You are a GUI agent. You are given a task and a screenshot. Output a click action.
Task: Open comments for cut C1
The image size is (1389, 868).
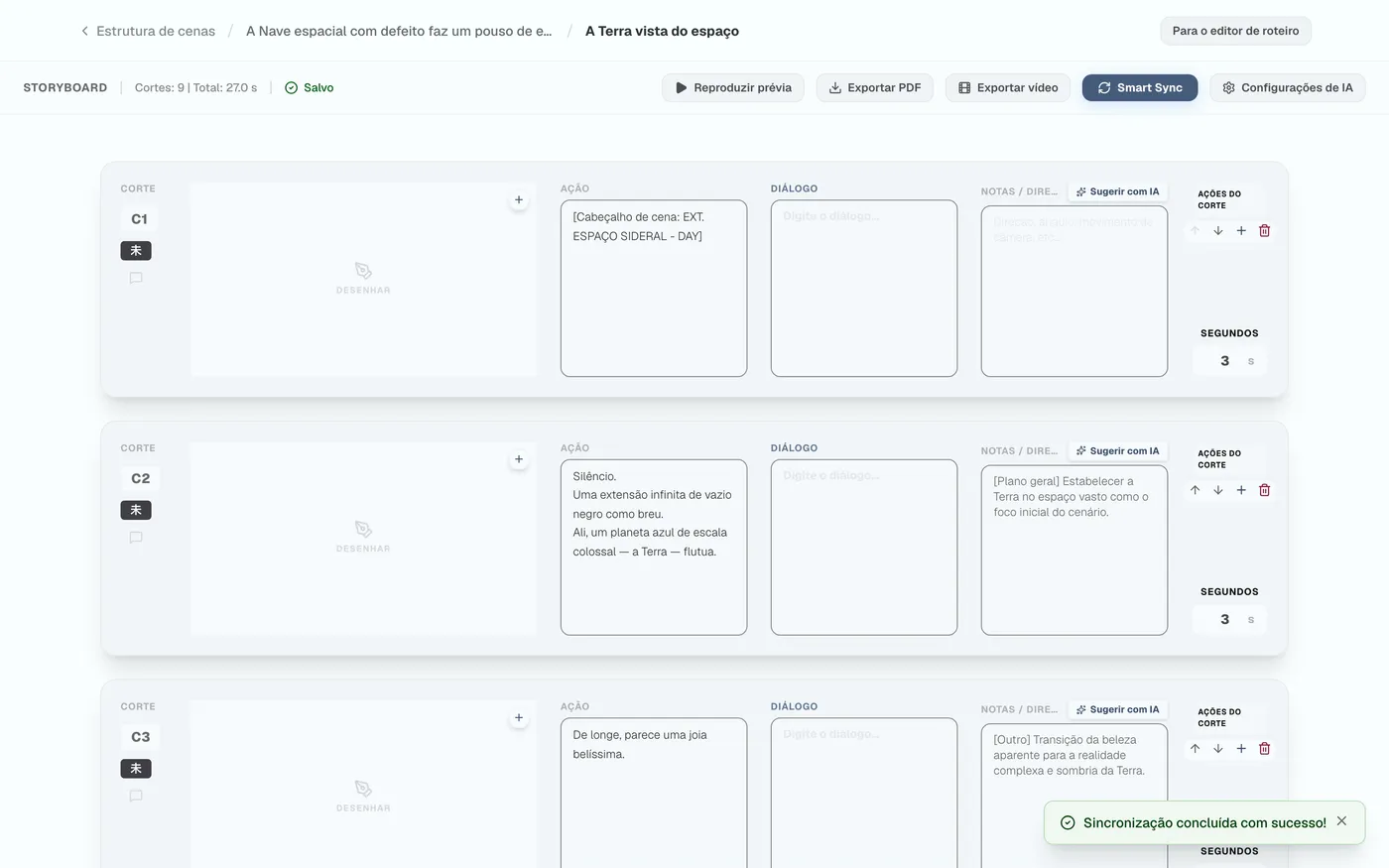point(136,279)
